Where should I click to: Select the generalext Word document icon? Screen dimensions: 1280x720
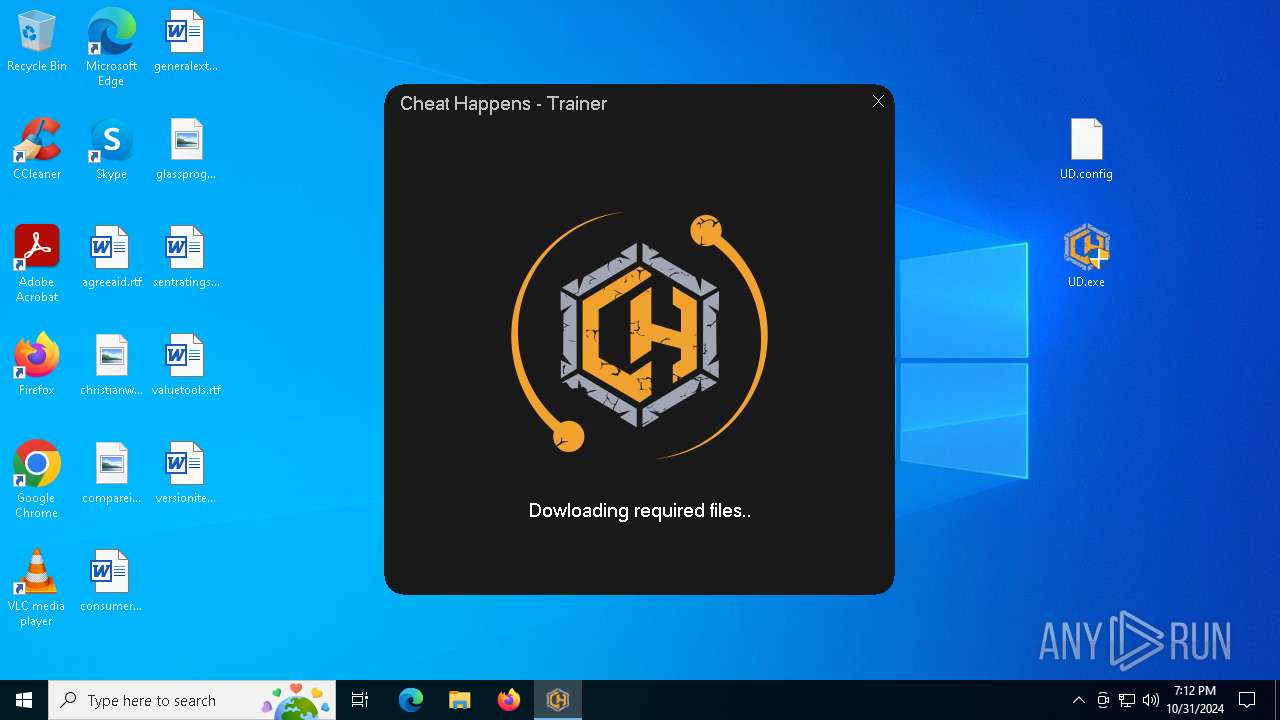[185, 42]
